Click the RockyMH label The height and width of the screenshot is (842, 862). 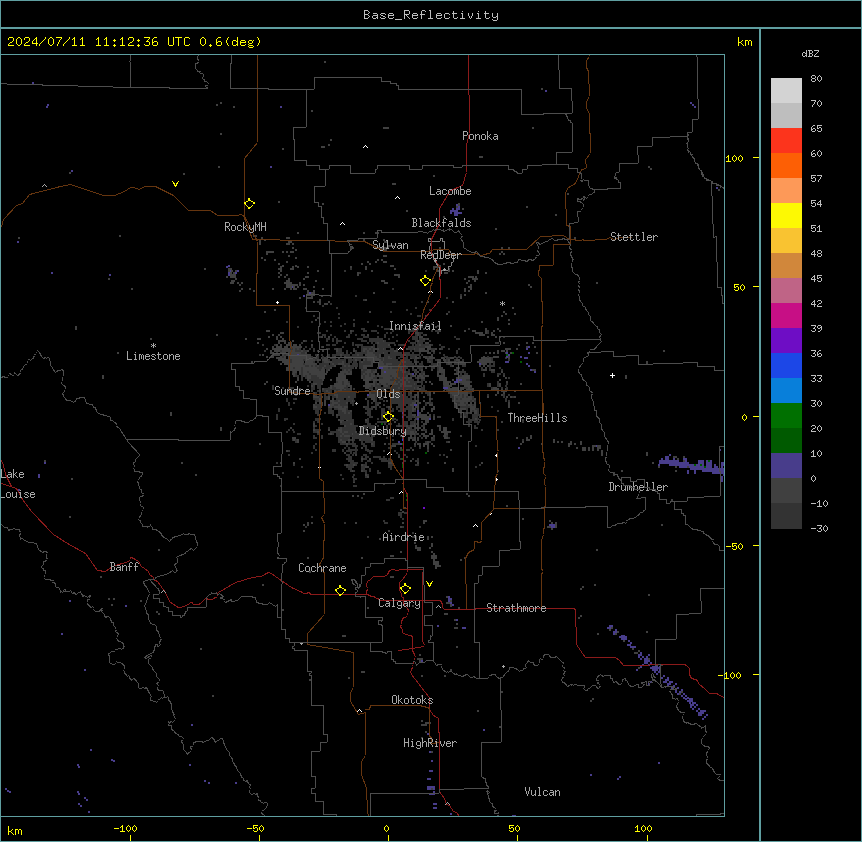click(x=245, y=227)
